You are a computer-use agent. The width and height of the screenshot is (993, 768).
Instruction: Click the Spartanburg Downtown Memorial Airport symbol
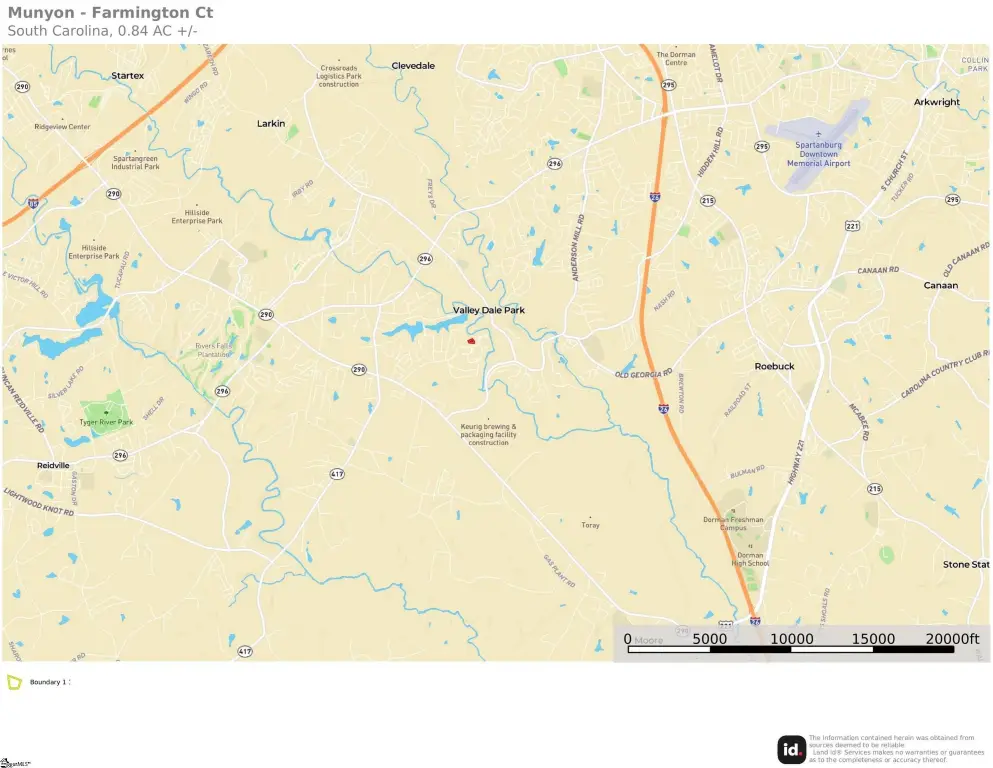tap(818, 134)
